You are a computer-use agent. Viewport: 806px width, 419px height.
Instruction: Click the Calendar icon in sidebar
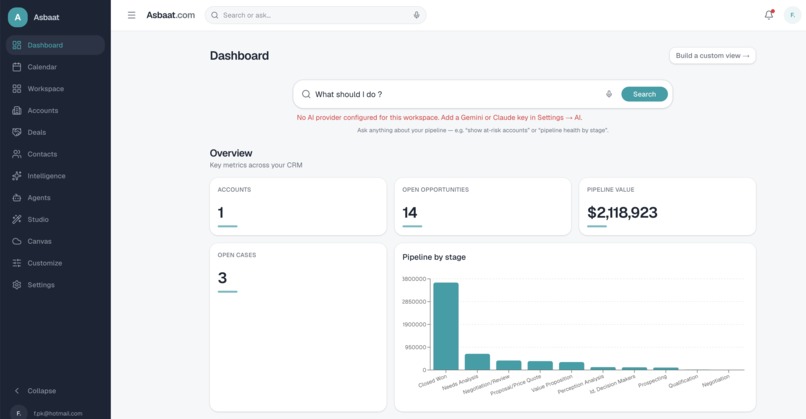pyautogui.click(x=17, y=67)
